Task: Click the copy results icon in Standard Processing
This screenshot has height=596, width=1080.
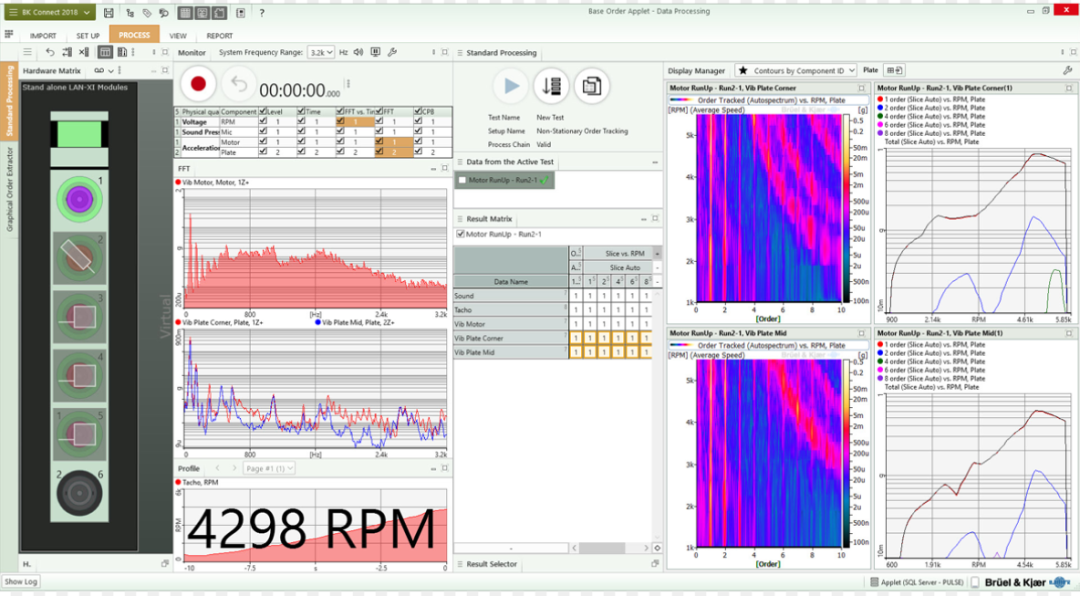Action: (592, 85)
